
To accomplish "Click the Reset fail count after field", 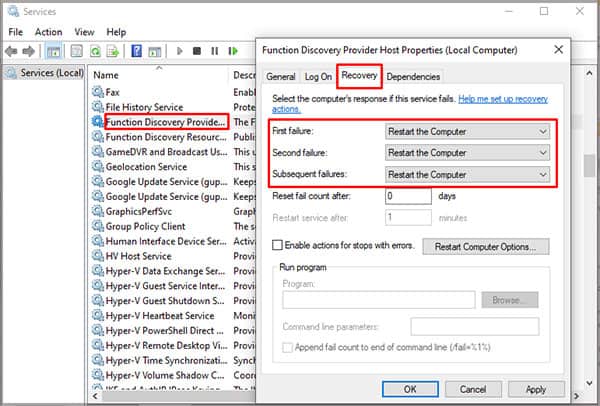I will (408, 196).
